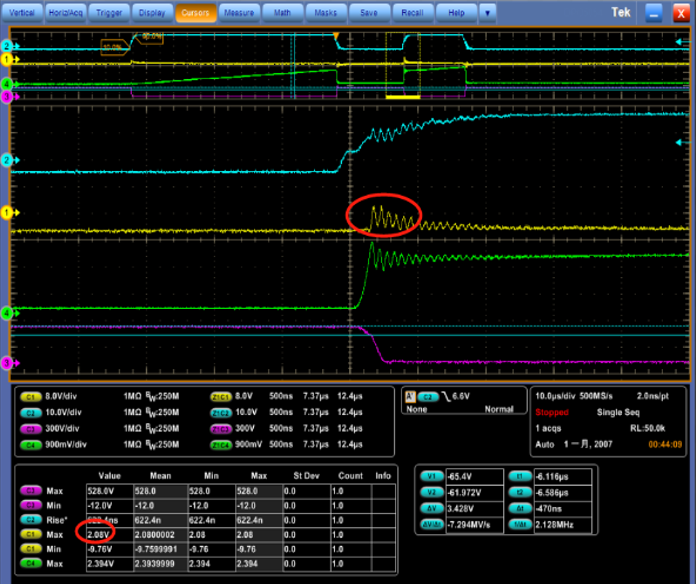This screenshot has width=696, height=584.
Task: Click the trigger 'A' source indicator badge
Action: tap(409, 396)
